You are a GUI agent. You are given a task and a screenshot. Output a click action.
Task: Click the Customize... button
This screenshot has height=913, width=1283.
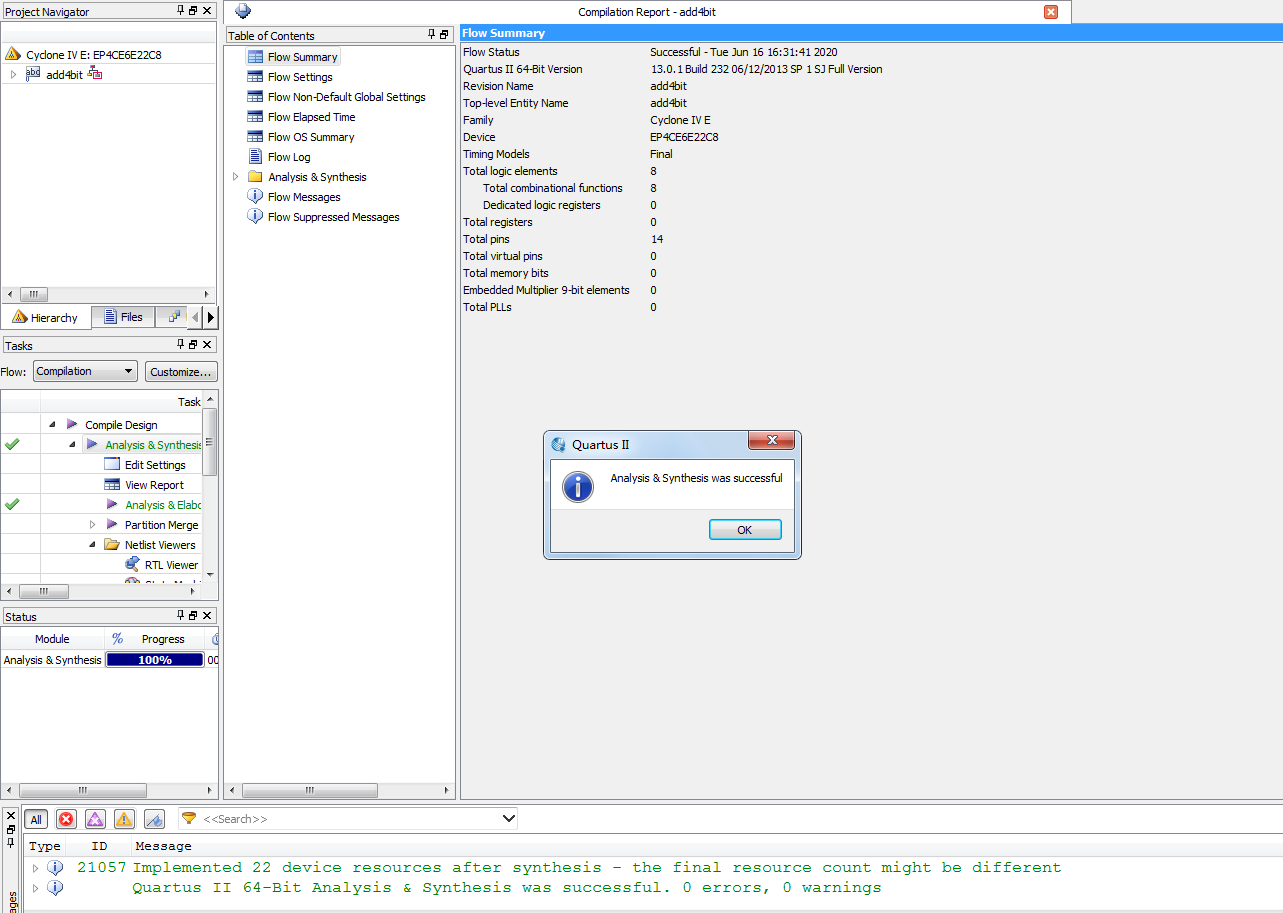[181, 371]
